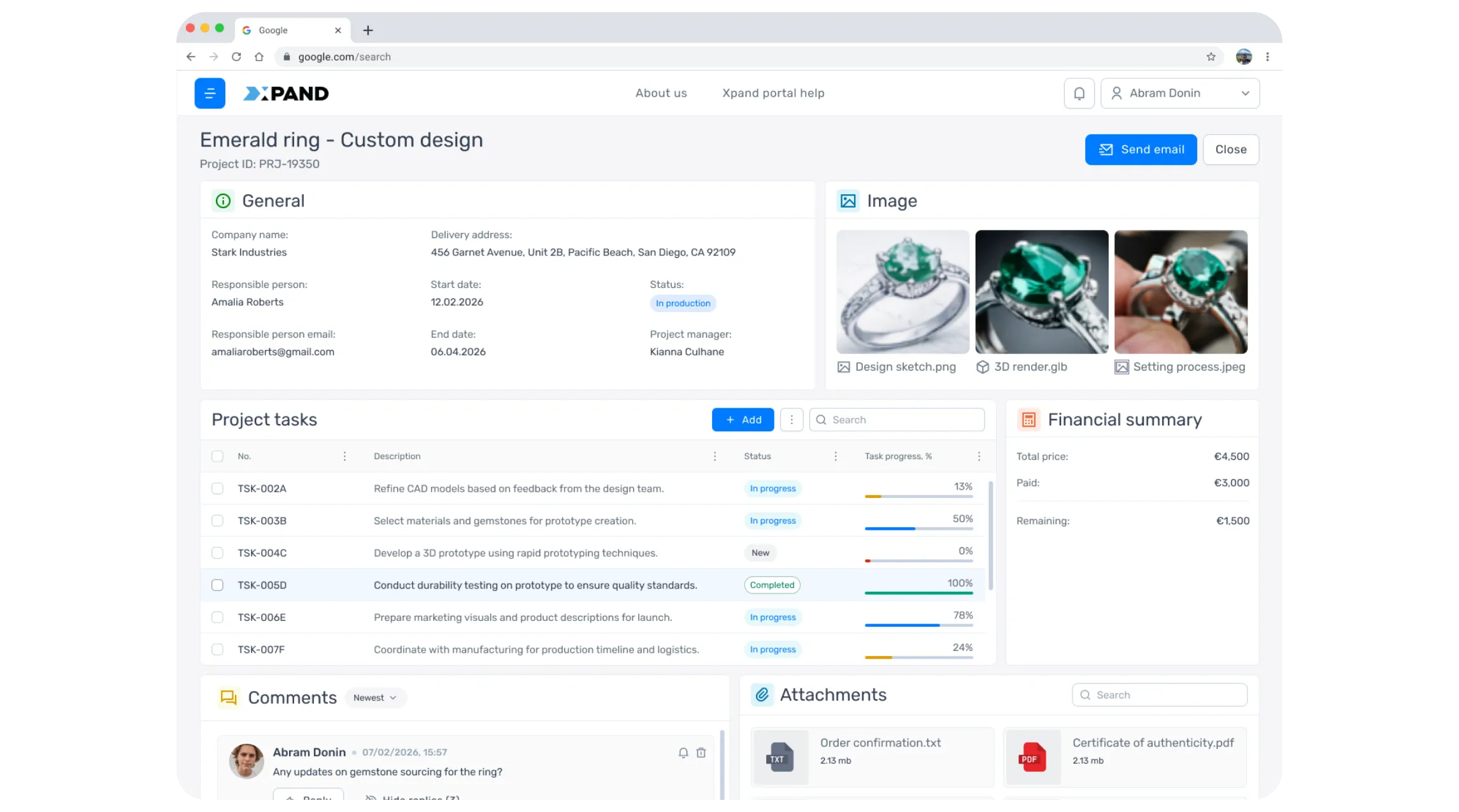Click the General section info icon
Image resolution: width=1459 pixels, height=812 pixels.
(223, 201)
